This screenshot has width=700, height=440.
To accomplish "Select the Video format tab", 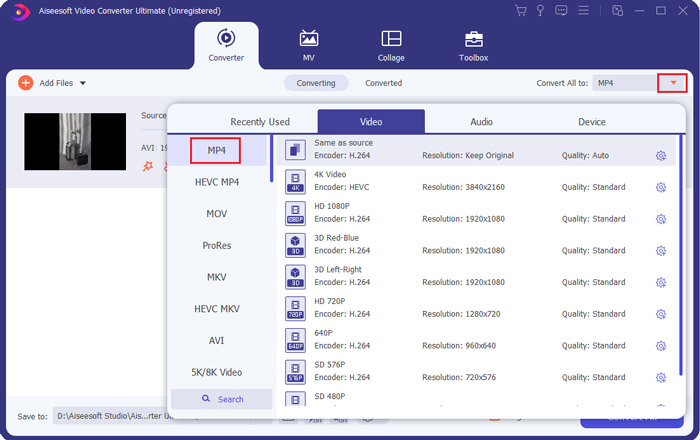I will click(371, 121).
